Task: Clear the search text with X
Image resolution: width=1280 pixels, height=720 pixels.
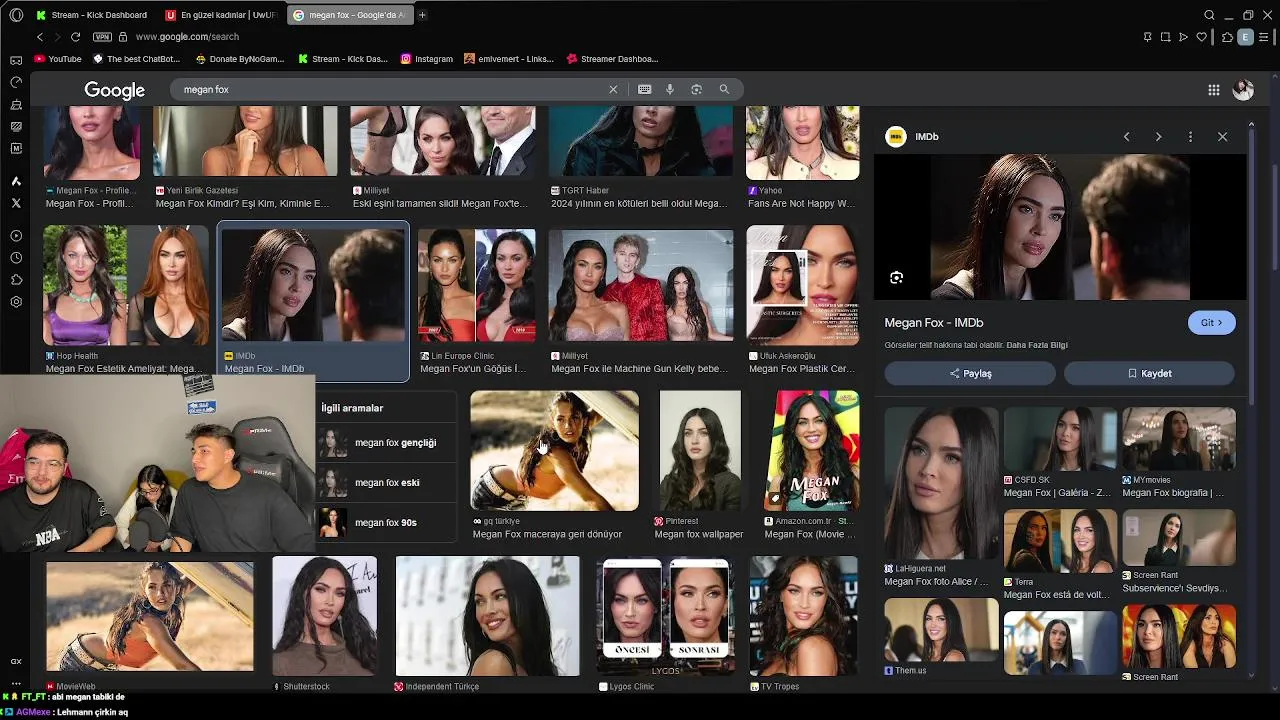Action: click(613, 89)
